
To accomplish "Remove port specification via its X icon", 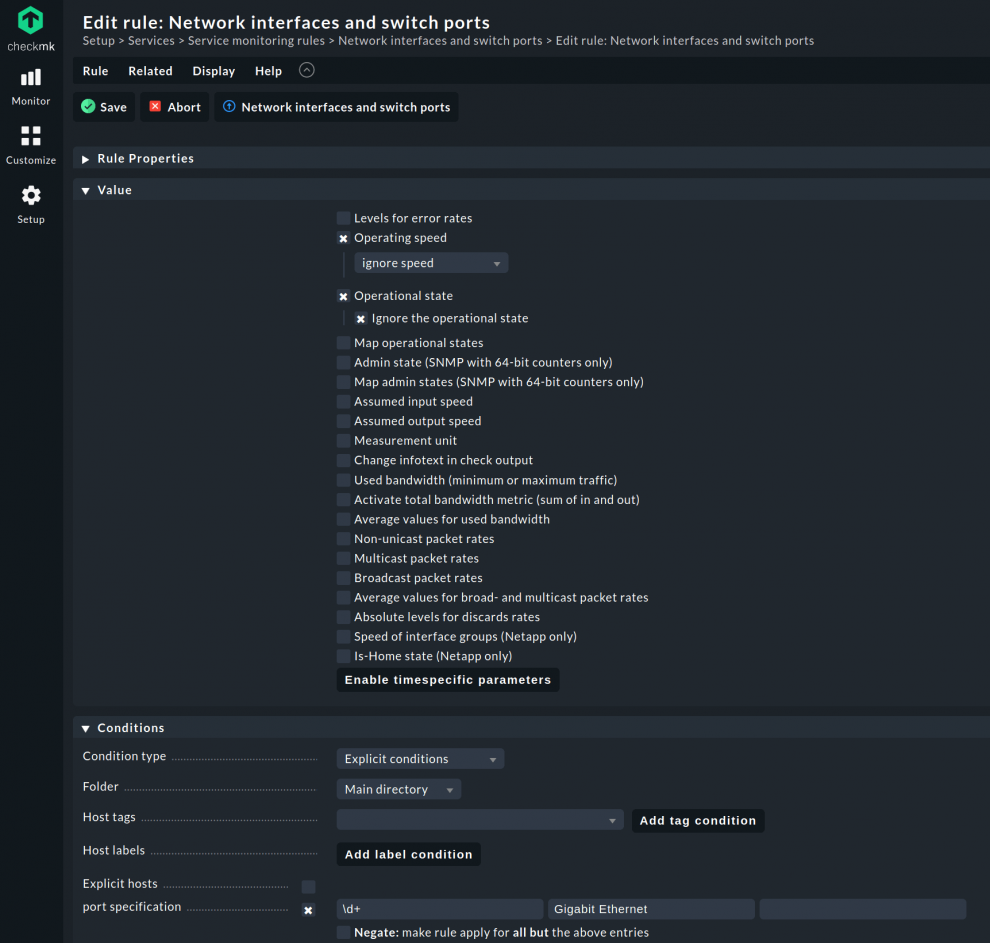I will [x=308, y=910].
